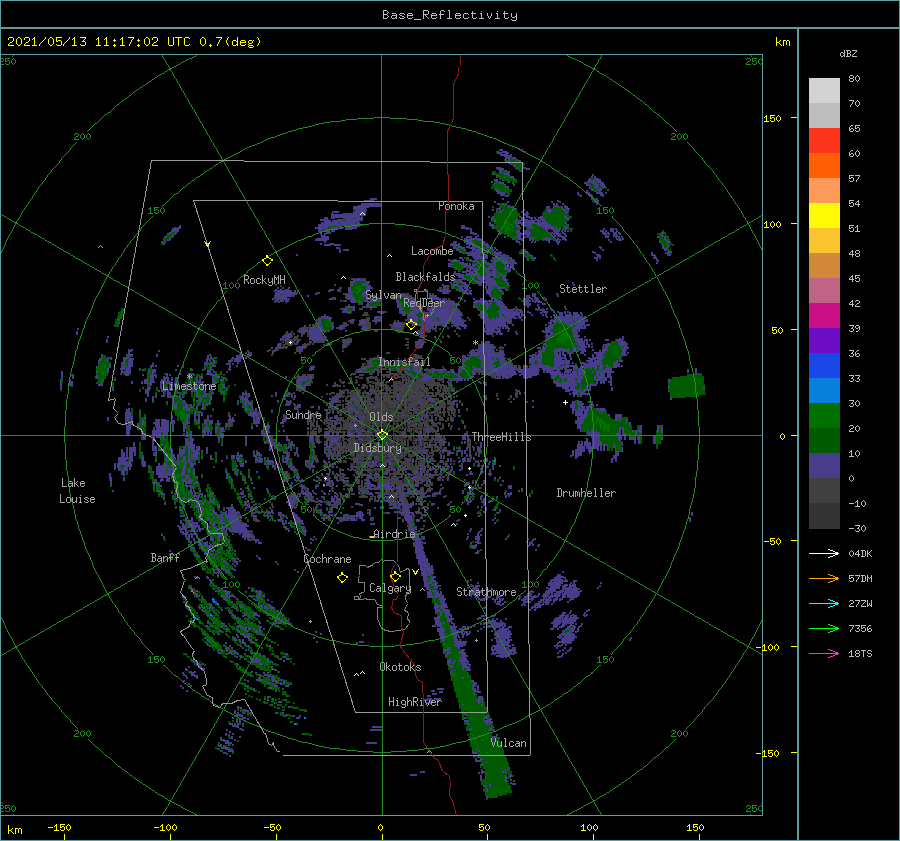The width and height of the screenshot is (900, 841).
Task: Click the 18TS legend label
Action: pos(860,653)
